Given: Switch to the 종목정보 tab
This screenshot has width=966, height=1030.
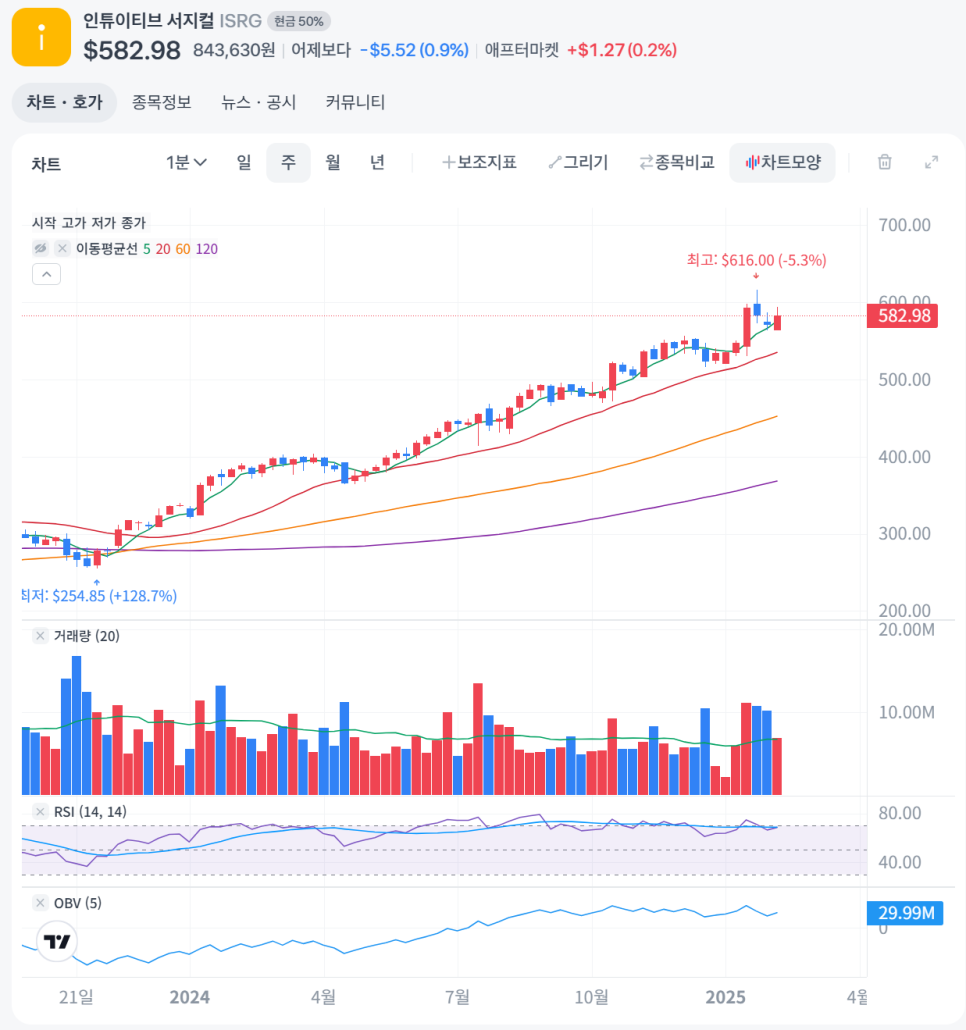Looking at the screenshot, I should click(162, 102).
